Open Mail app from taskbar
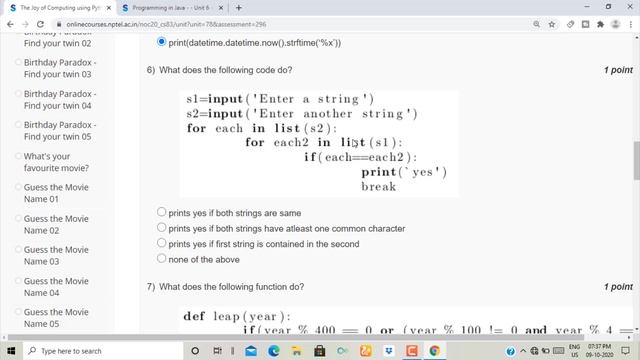The height and width of the screenshot is (360, 640). click(251, 351)
